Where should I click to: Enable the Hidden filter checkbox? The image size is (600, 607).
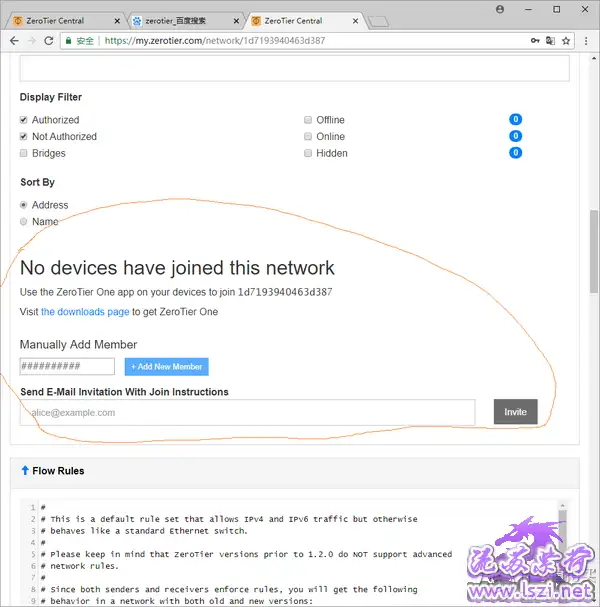click(x=308, y=153)
